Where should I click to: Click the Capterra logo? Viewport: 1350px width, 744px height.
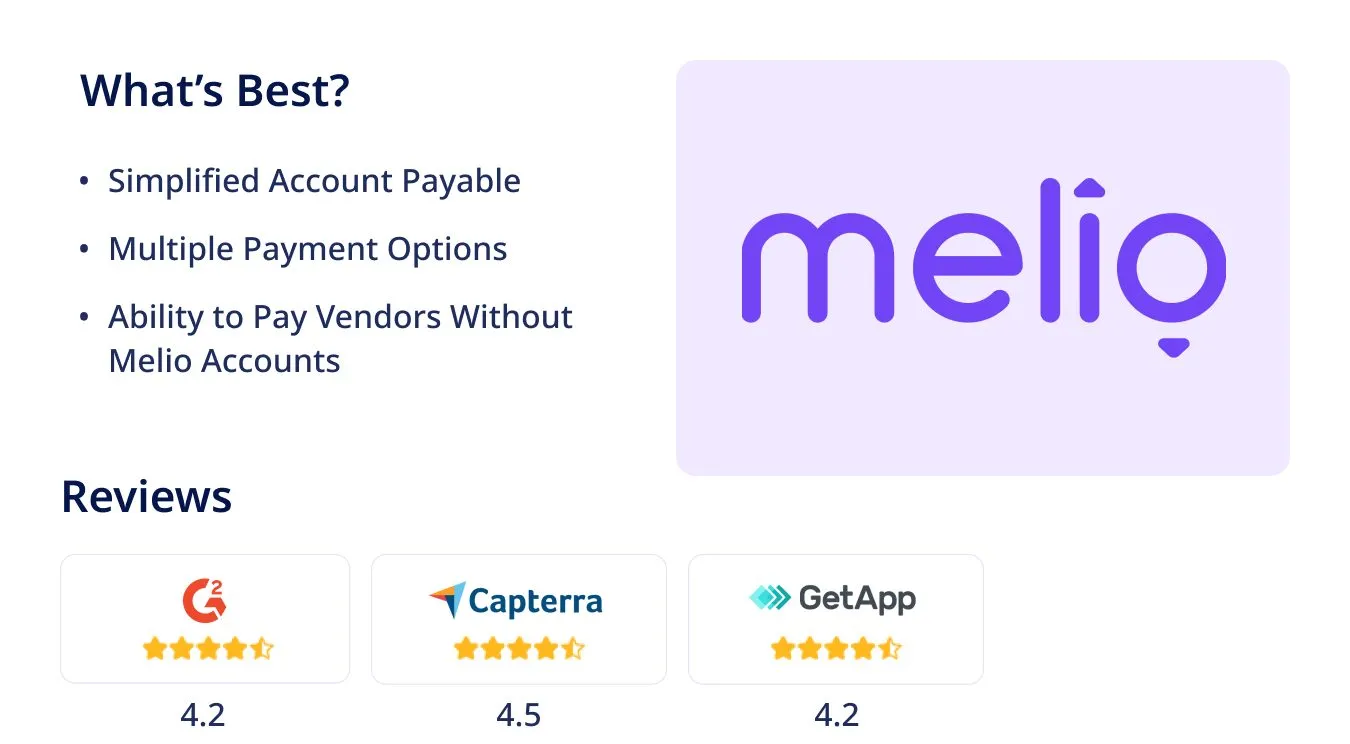coord(516,600)
